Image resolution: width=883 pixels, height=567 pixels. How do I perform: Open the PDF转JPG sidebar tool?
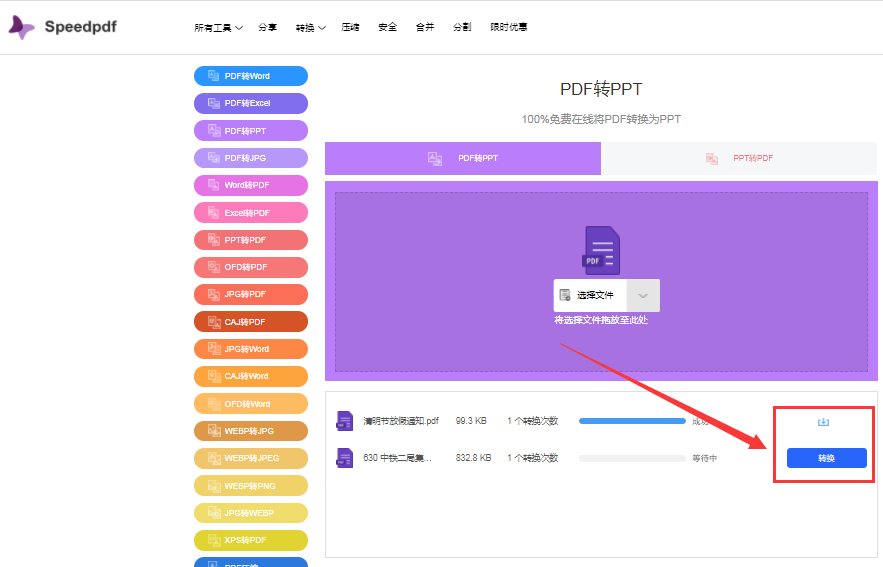click(251, 158)
